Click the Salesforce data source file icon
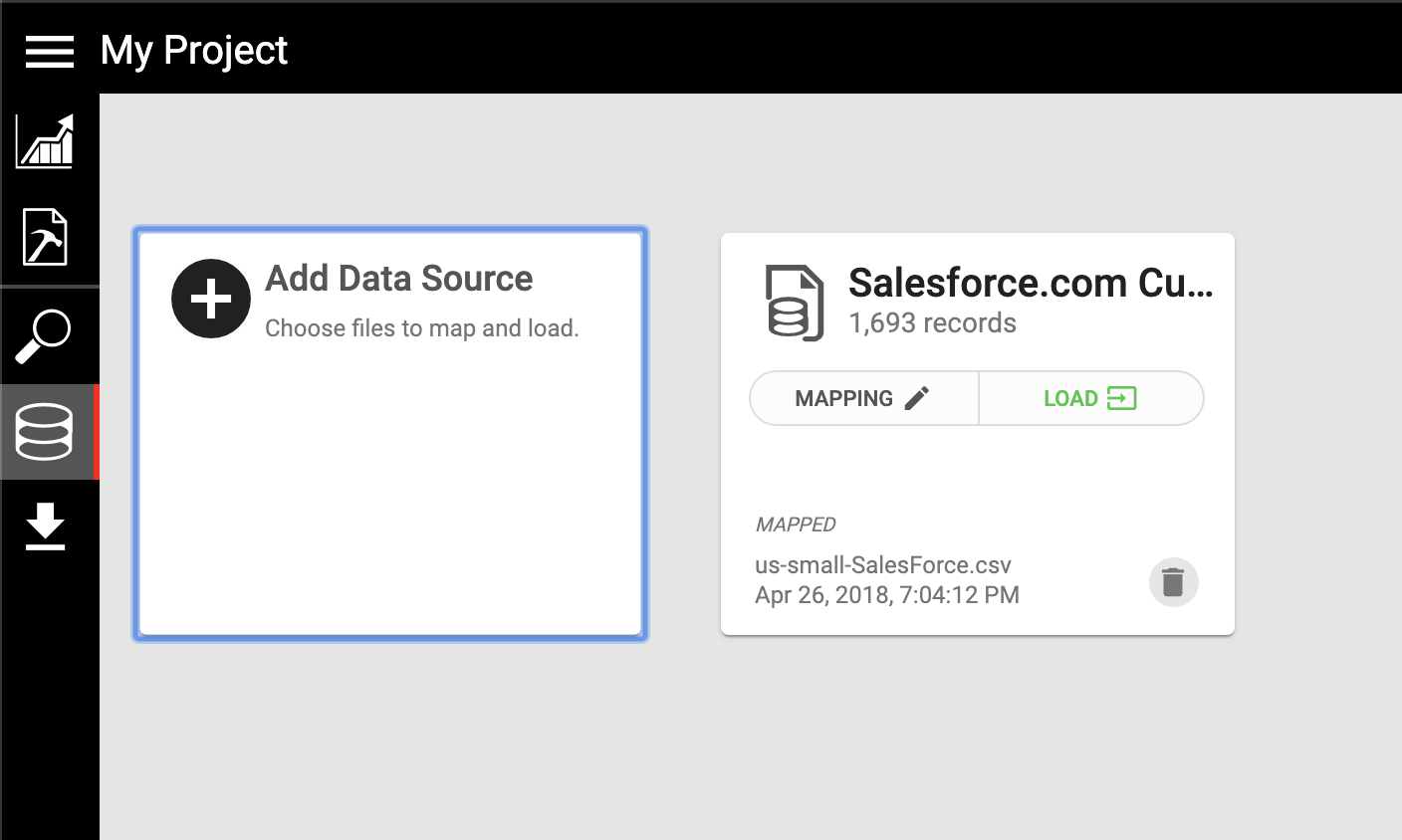The height and width of the screenshot is (840, 1402). 794,303
